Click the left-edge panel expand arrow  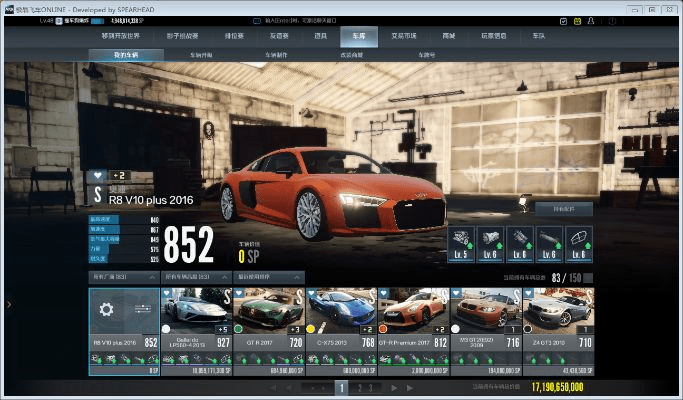pyautogui.click(x=8, y=304)
